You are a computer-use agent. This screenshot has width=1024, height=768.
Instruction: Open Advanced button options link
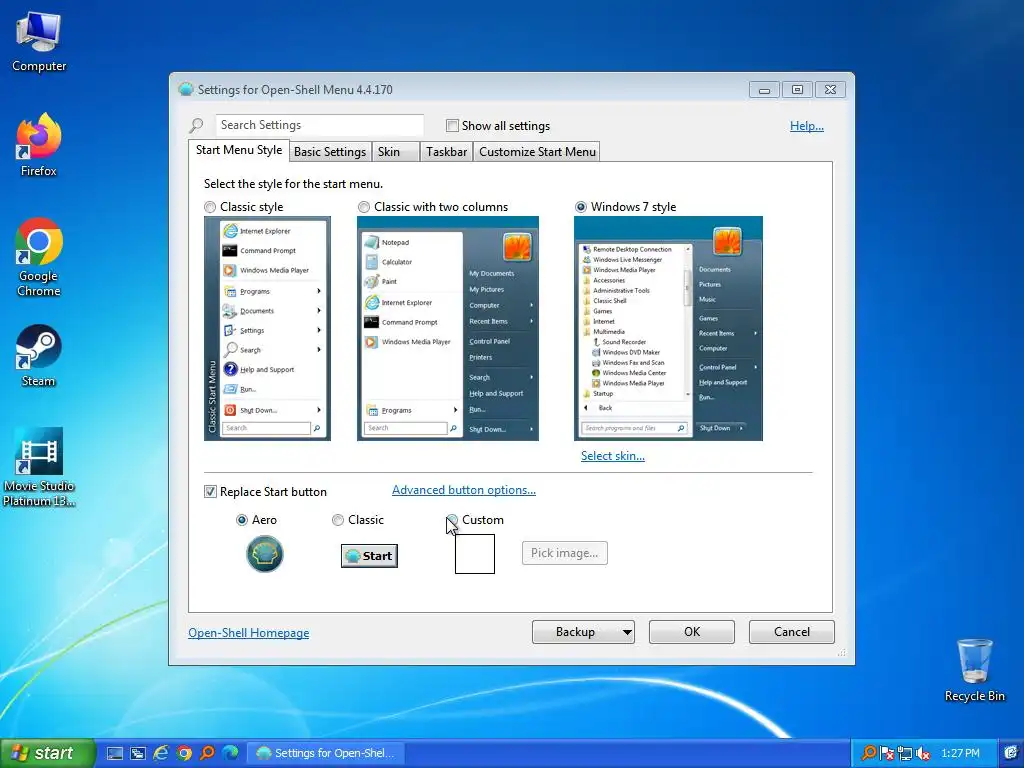click(x=464, y=490)
